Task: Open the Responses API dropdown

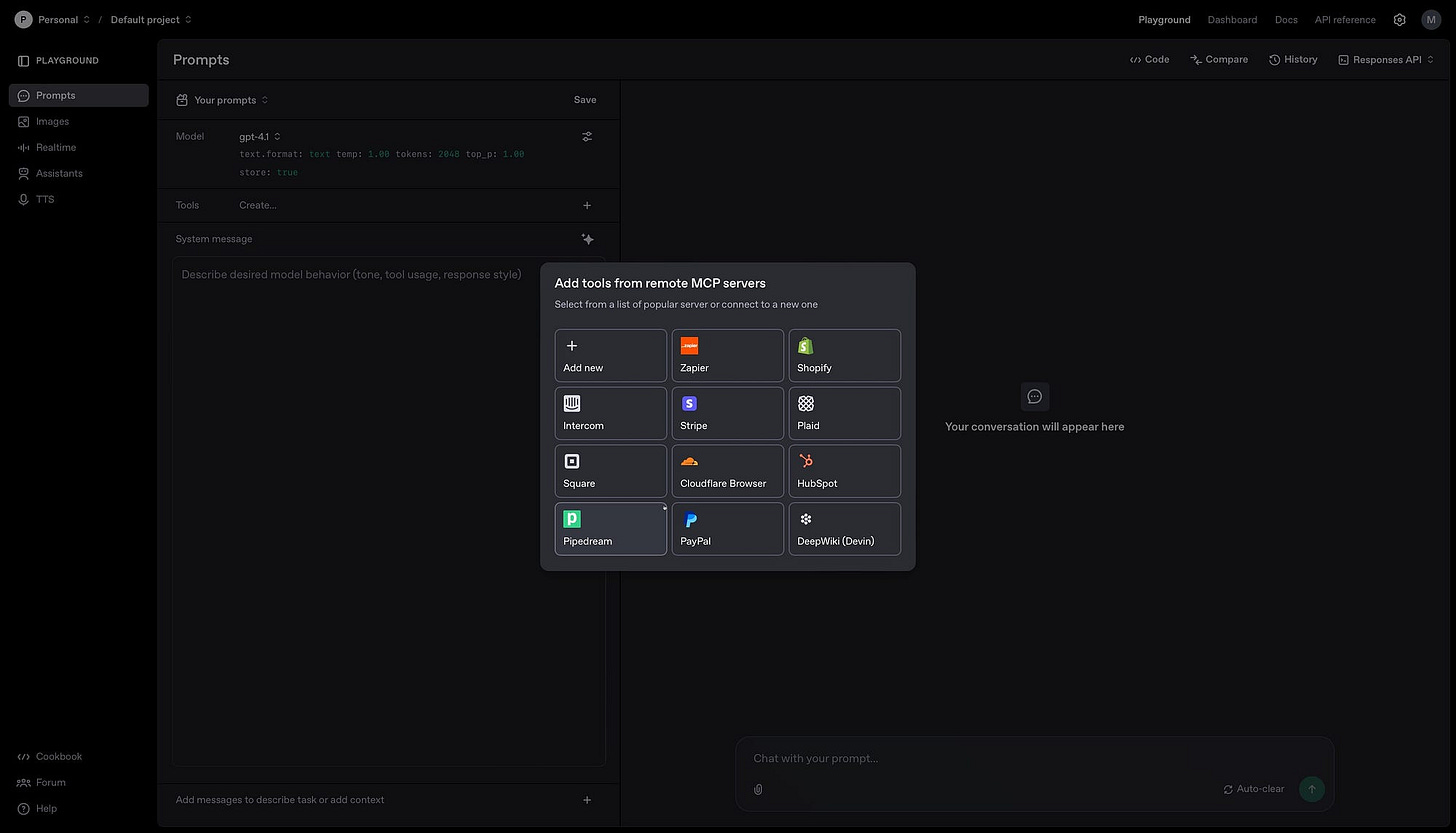Action: [x=1386, y=60]
